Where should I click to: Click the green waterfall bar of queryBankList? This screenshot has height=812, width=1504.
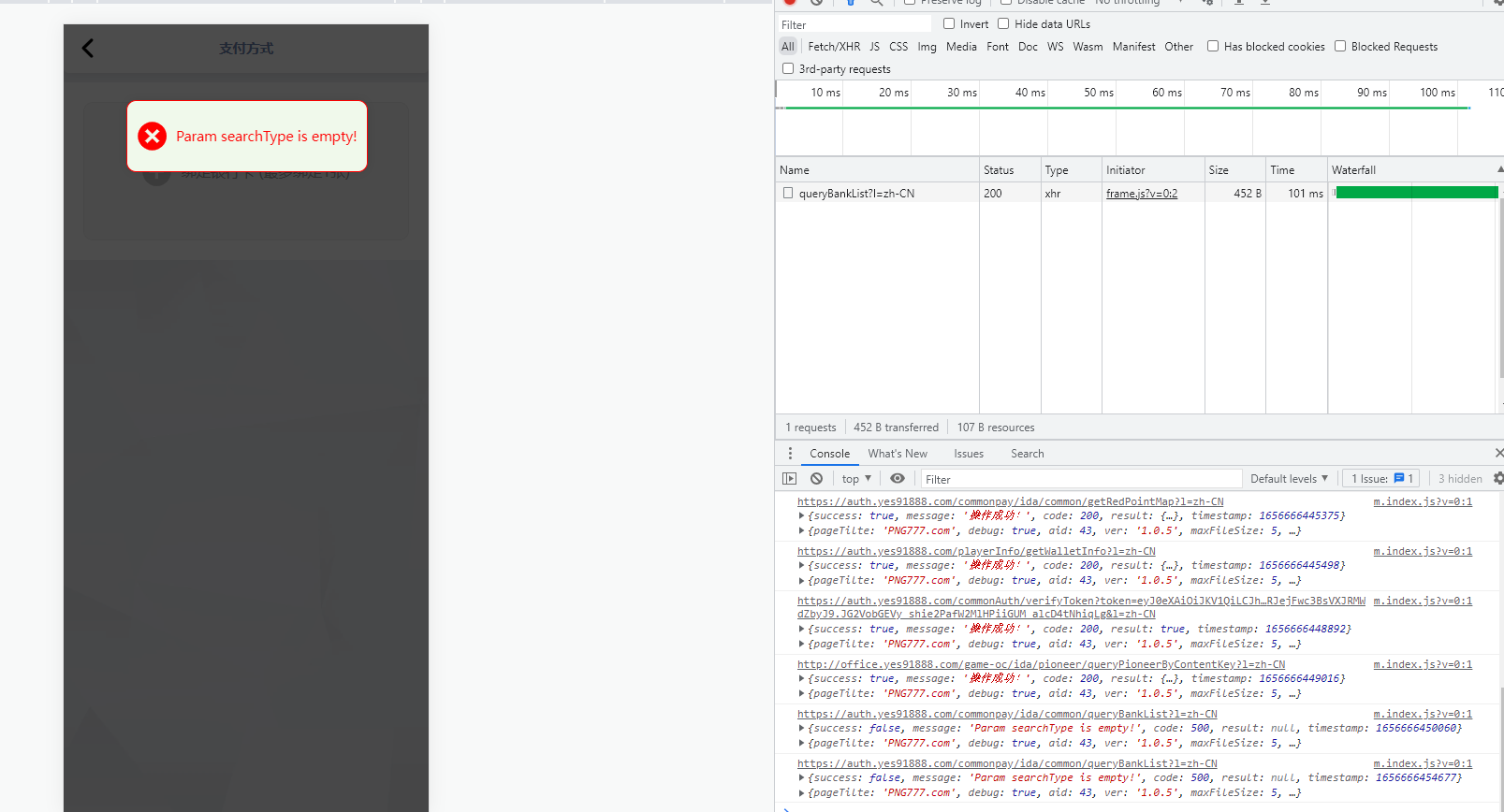pos(1417,193)
